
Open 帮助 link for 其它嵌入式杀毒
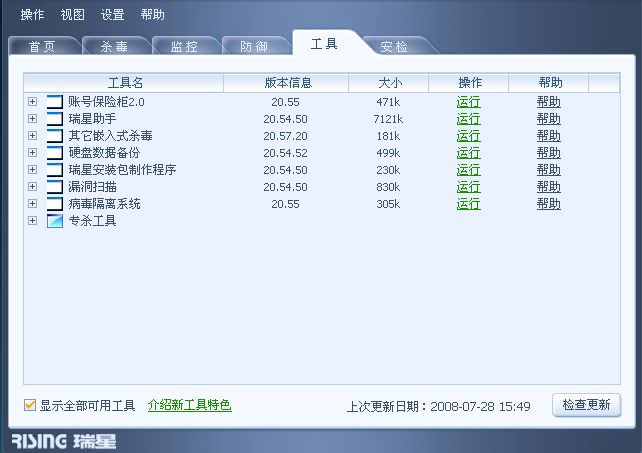[549, 136]
